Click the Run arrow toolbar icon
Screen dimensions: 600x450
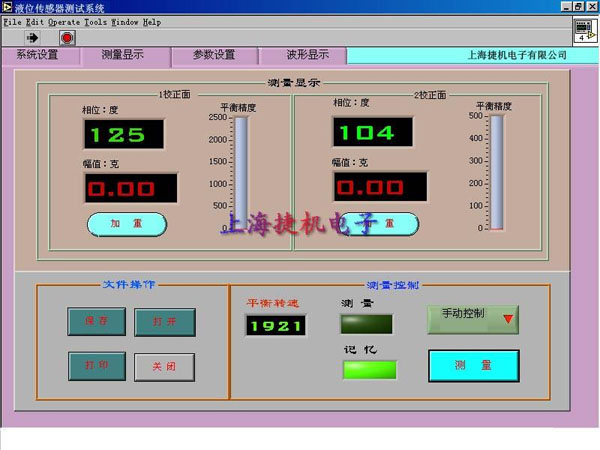click(31, 37)
